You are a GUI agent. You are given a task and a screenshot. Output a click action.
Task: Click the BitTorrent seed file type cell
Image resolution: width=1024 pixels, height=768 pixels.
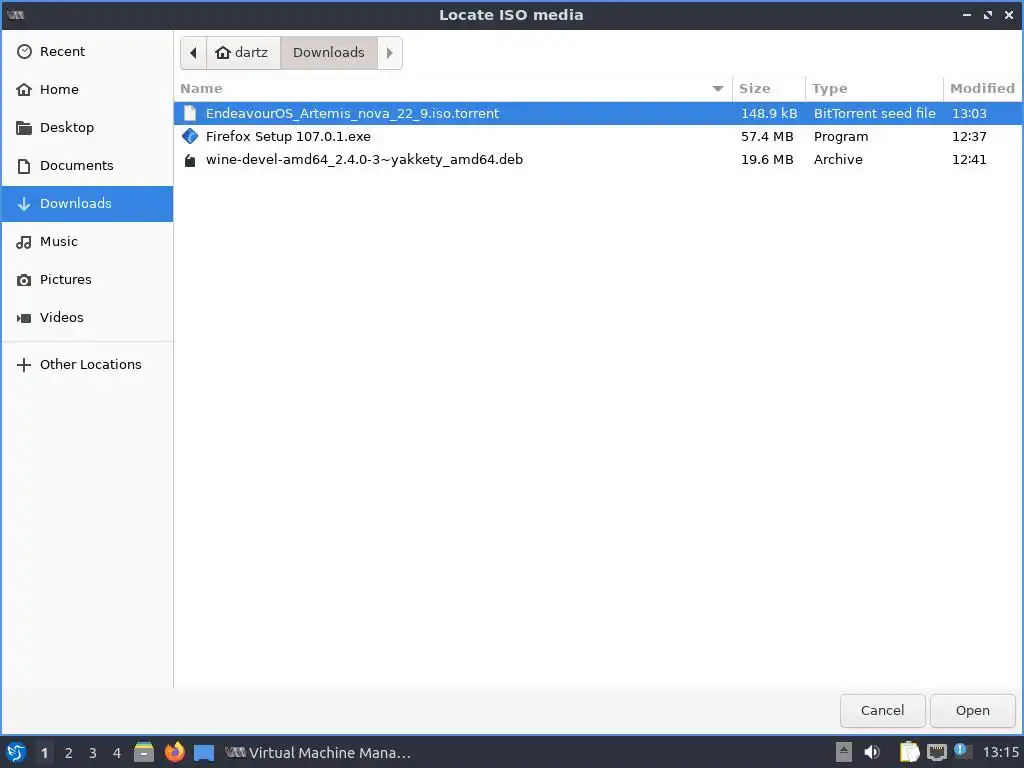874,114
